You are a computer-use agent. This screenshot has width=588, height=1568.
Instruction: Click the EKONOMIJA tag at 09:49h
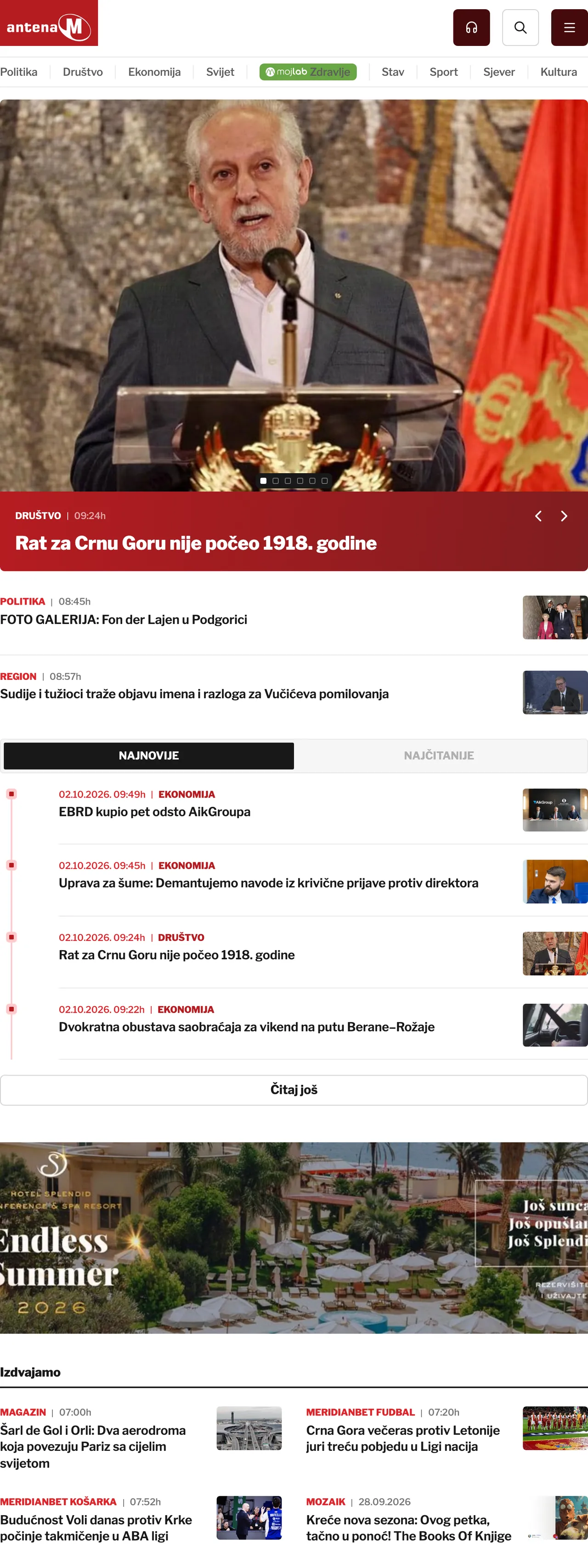pos(186,794)
